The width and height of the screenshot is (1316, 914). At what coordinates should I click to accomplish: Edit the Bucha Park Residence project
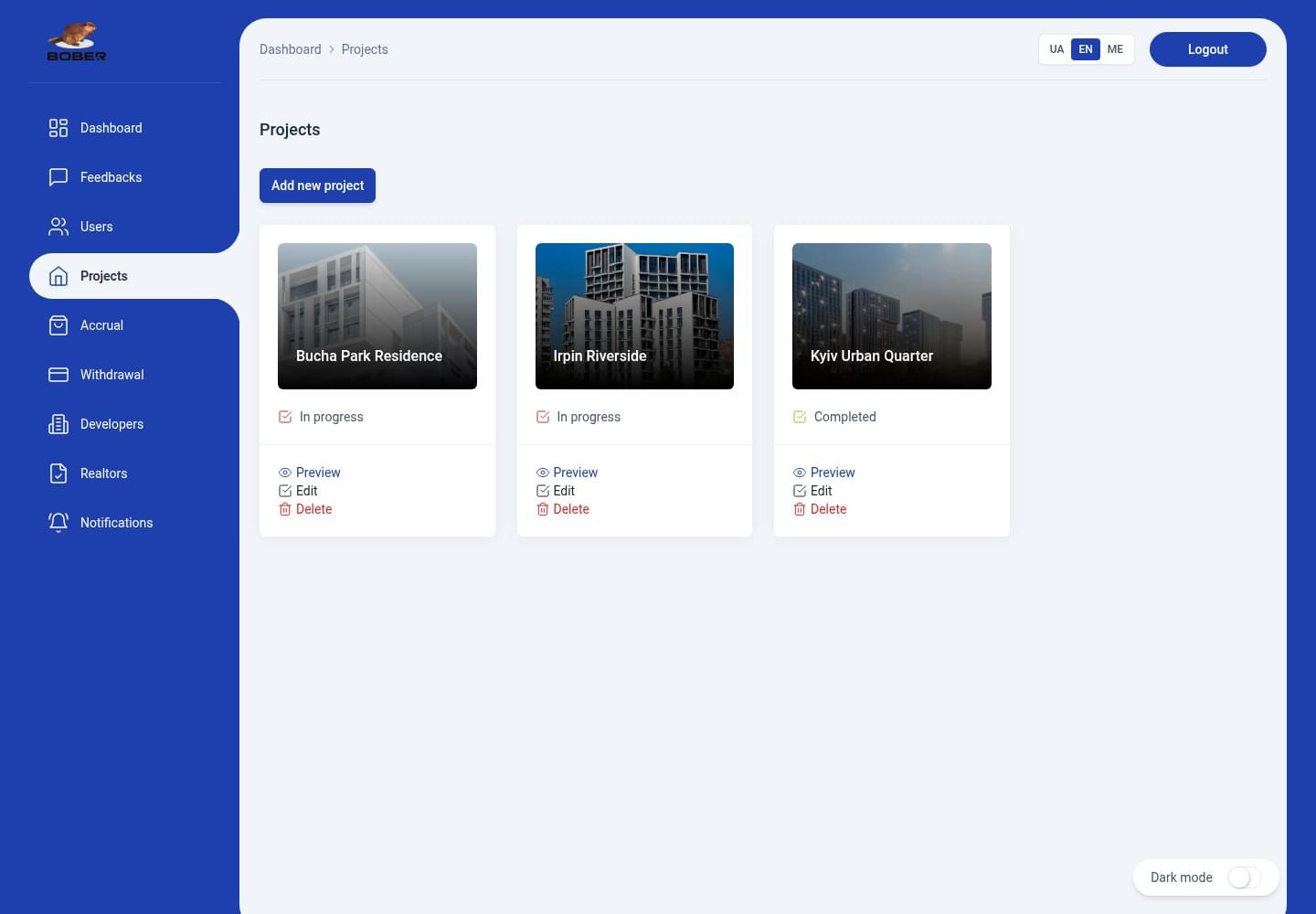pyautogui.click(x=298, y=491)
